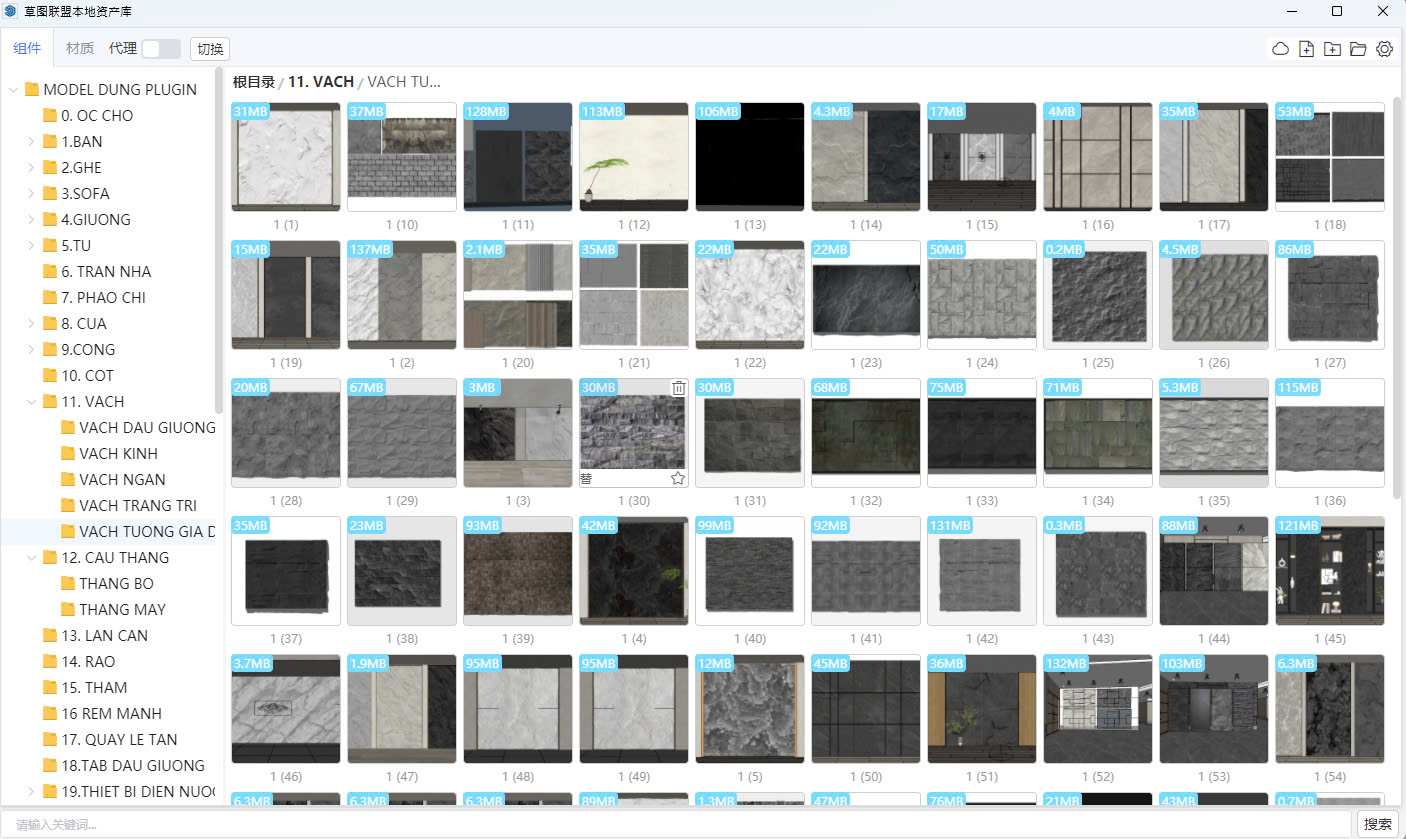Click the replace (替) icon on model 1 (30)

tap(587, 478)
